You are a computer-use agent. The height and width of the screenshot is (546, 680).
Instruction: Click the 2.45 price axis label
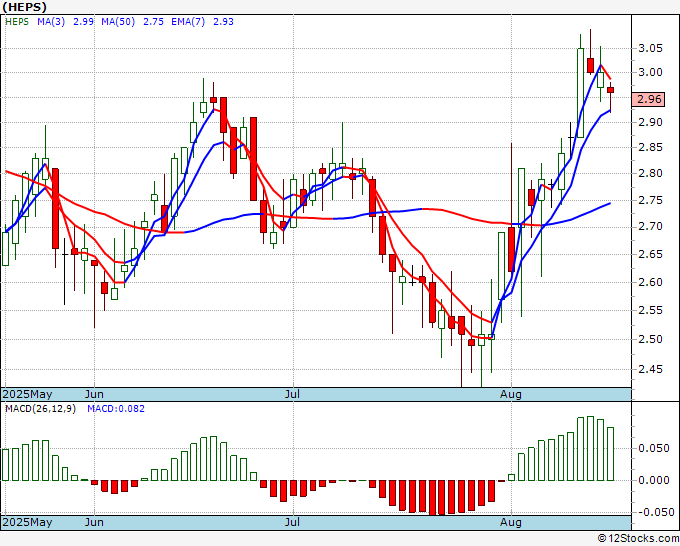[651, 369]
